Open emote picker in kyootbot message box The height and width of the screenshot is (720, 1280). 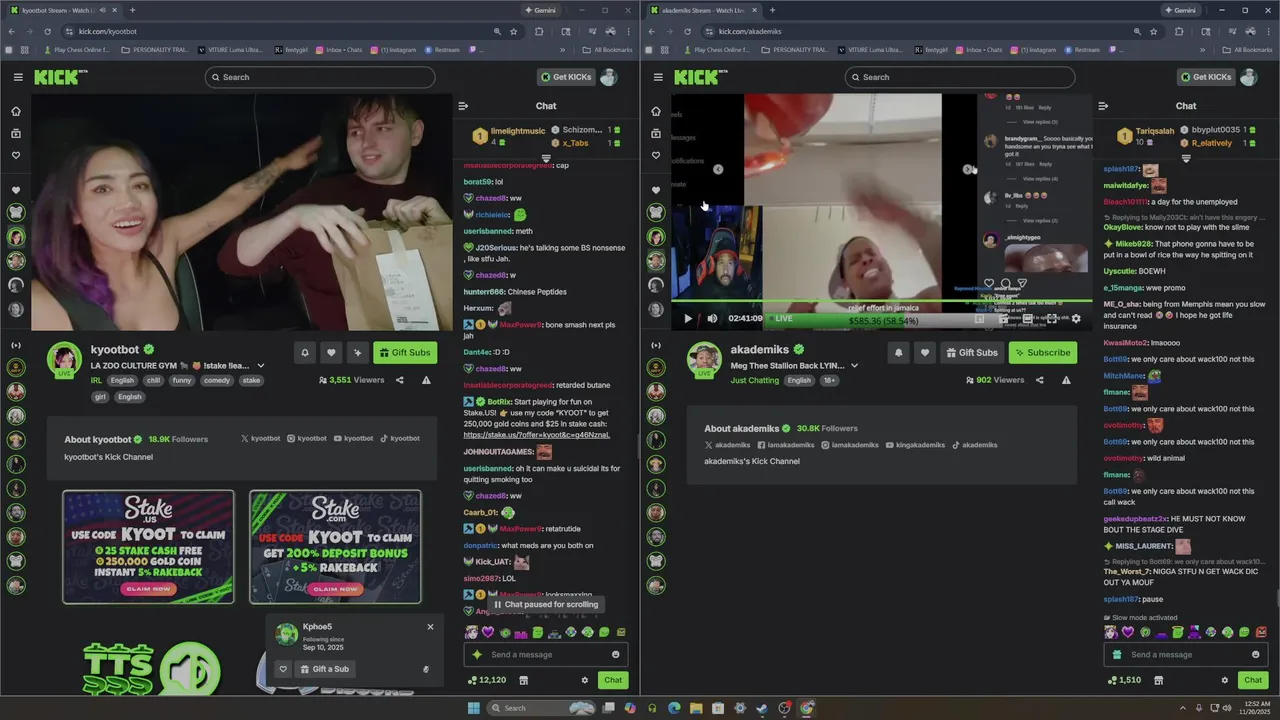click(615, 655)
